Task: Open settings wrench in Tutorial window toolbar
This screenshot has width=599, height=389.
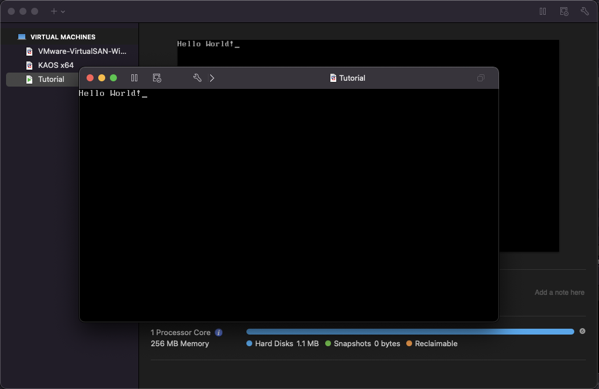Action: [197, 78]
